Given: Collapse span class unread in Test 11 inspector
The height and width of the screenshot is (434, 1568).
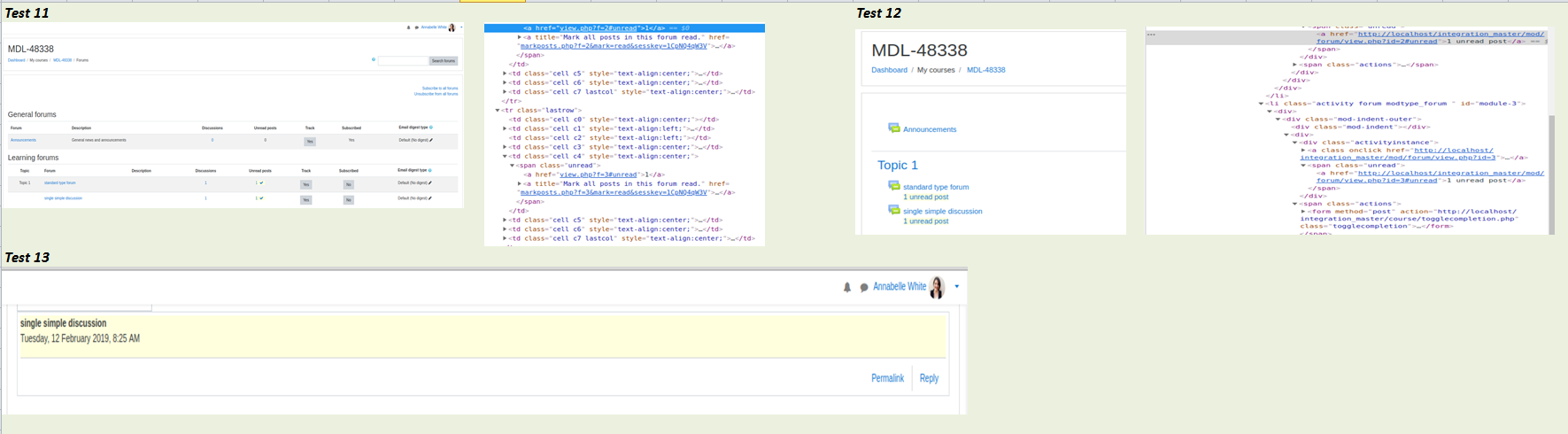Looking at the screenshot, I should pyautogui.click(x=512, y=166).
